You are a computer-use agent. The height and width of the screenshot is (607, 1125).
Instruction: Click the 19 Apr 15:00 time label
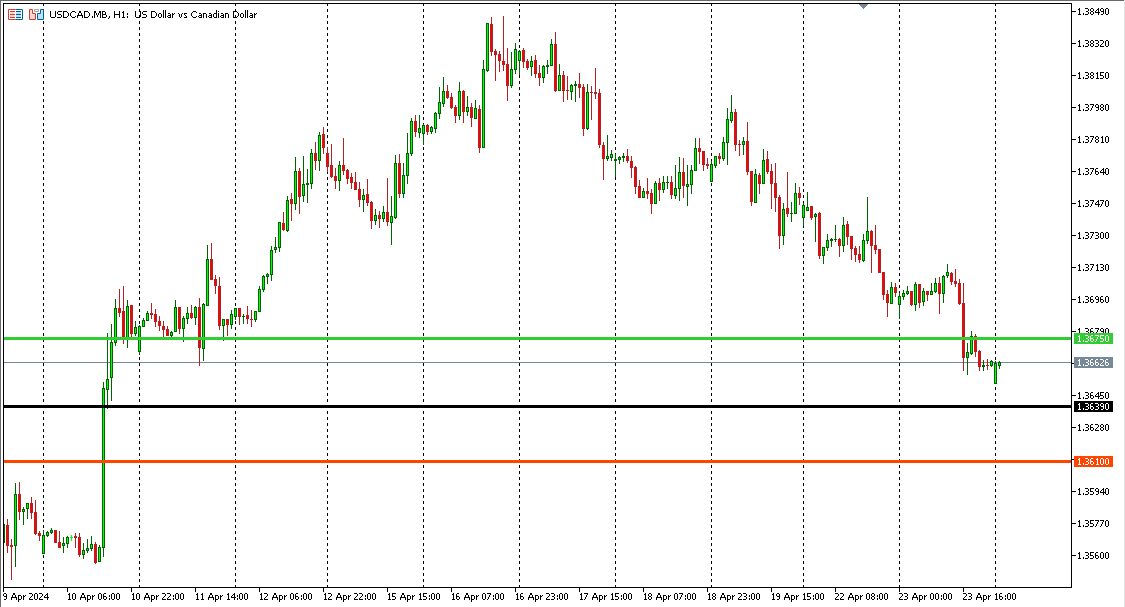797,596
